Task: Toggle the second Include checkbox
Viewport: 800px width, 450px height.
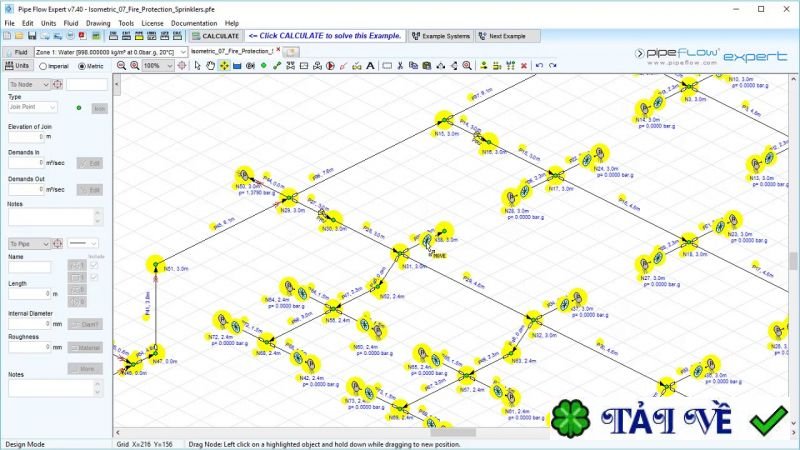Action: [94, 277]
